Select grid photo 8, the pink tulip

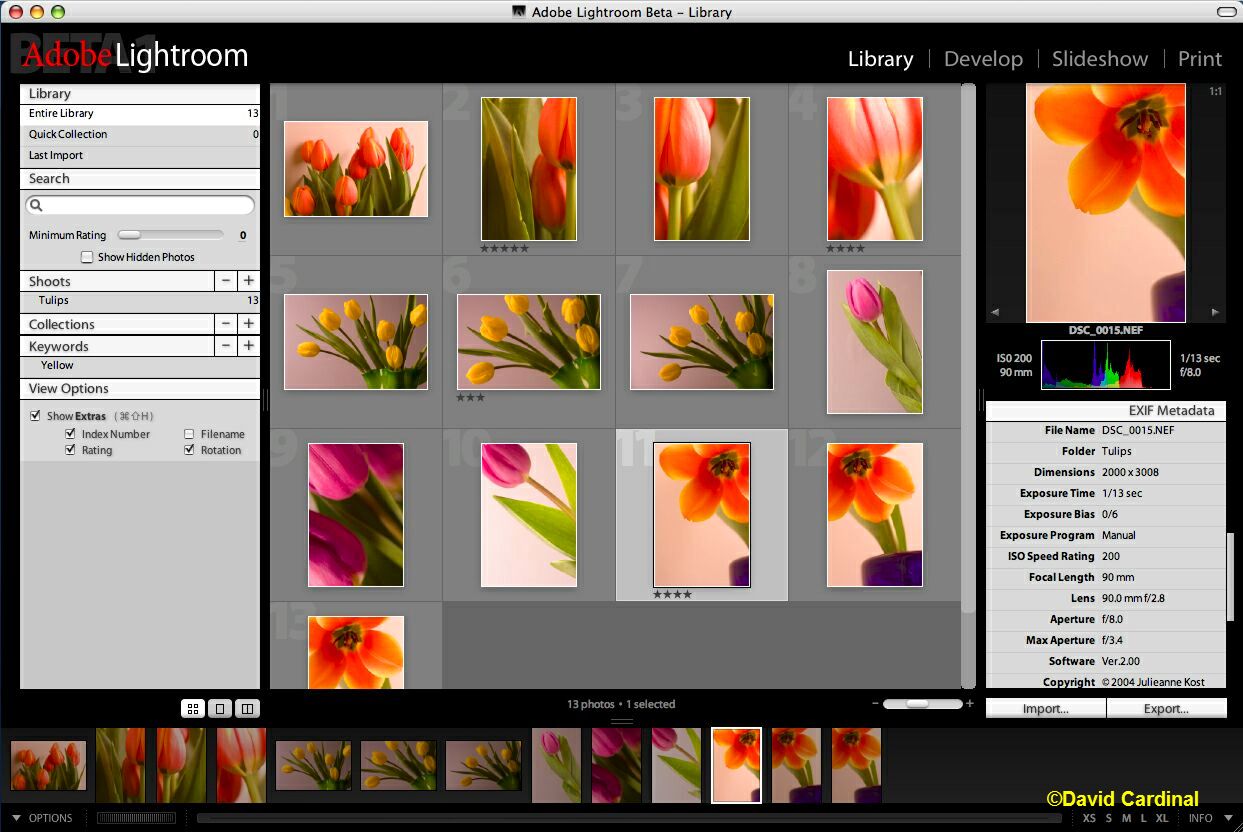pos(875,342)
